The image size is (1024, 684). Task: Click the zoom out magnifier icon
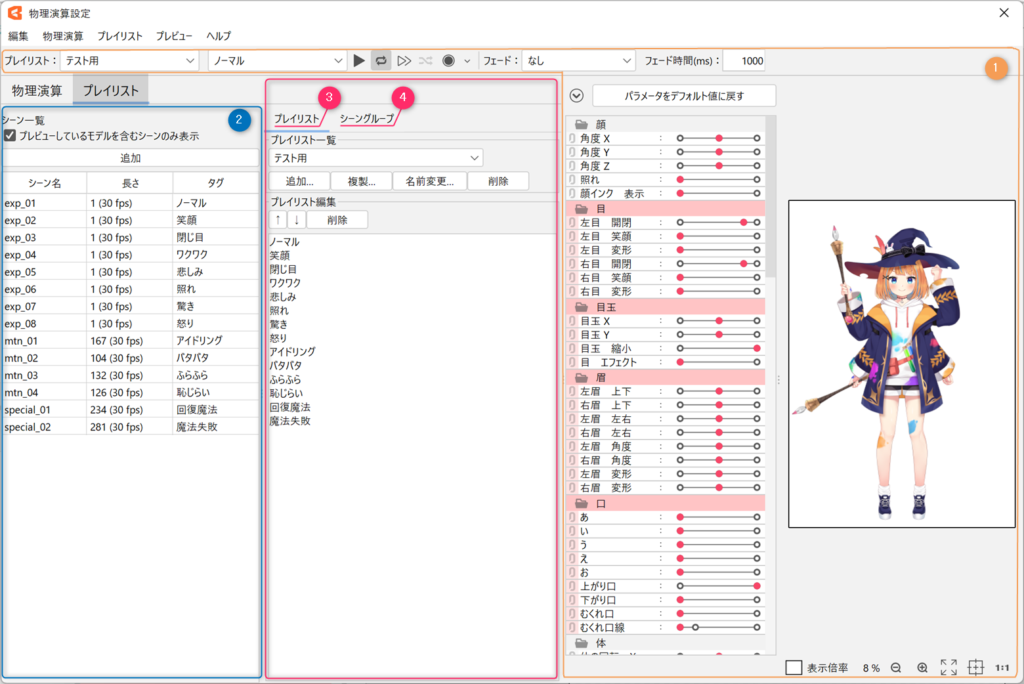coord(896,667)
